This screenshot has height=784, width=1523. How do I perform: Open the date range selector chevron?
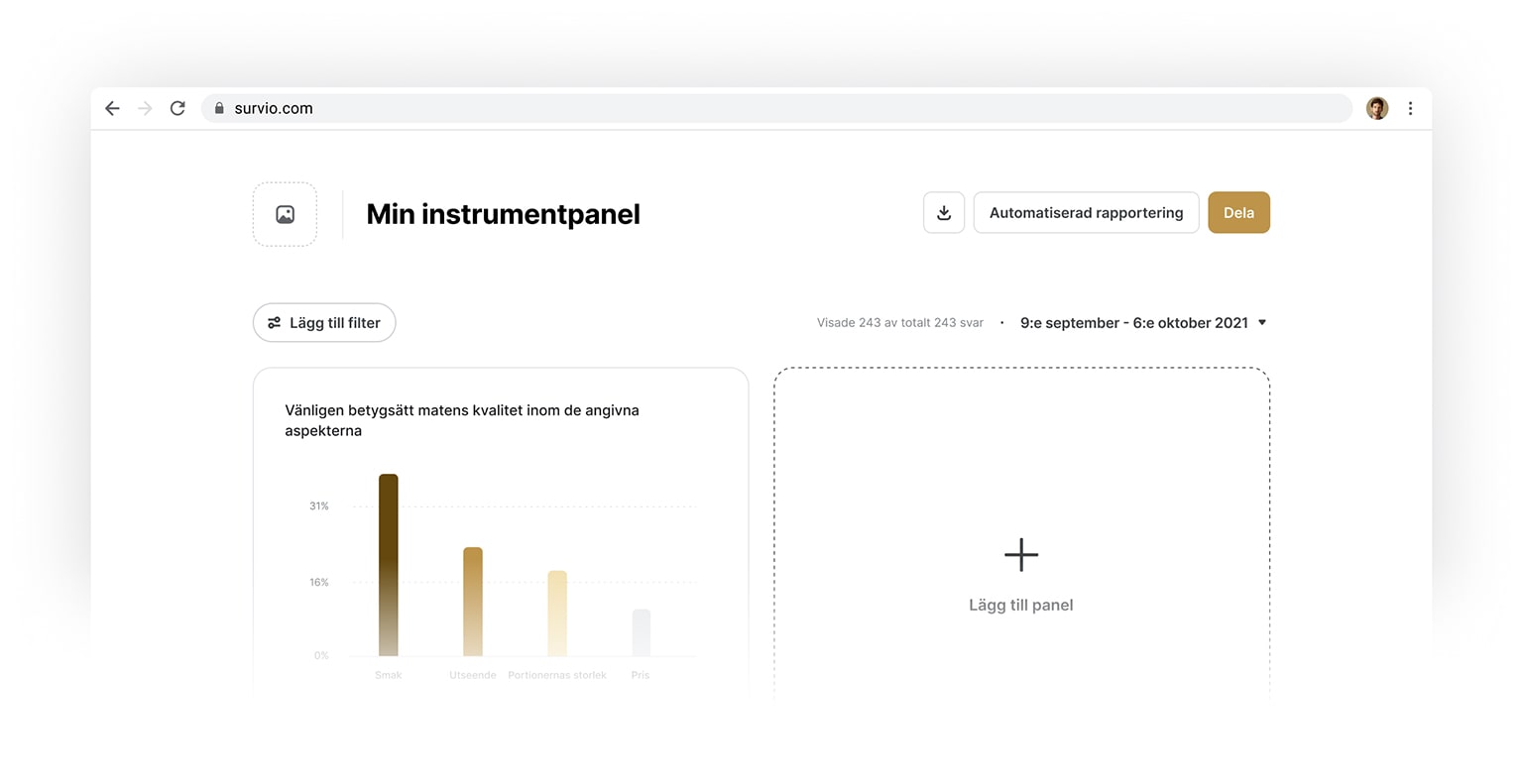coord(1261,322)
